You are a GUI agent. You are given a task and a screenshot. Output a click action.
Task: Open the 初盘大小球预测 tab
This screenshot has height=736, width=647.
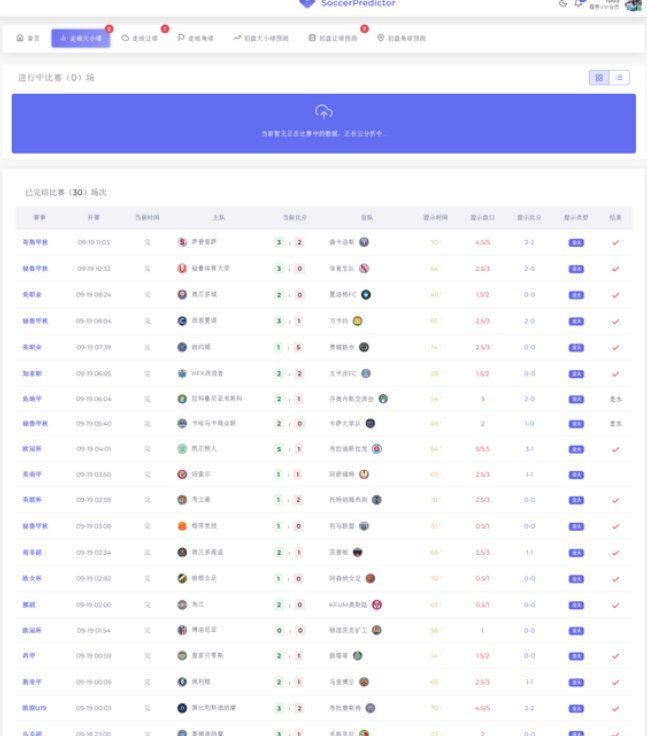pyautogui.click(x=261, y=38)
